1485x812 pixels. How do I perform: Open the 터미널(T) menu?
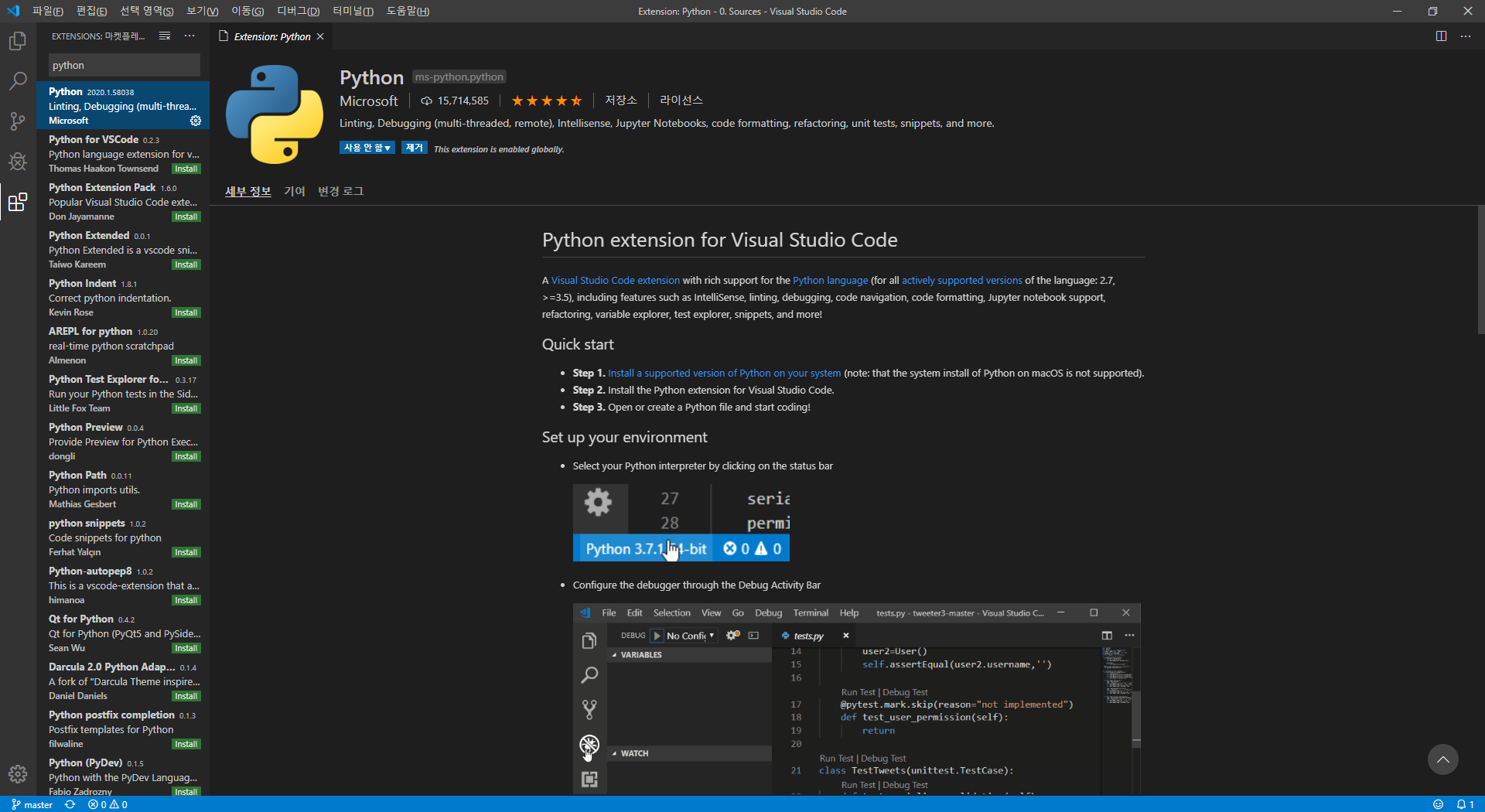click(x=353, y=11)
